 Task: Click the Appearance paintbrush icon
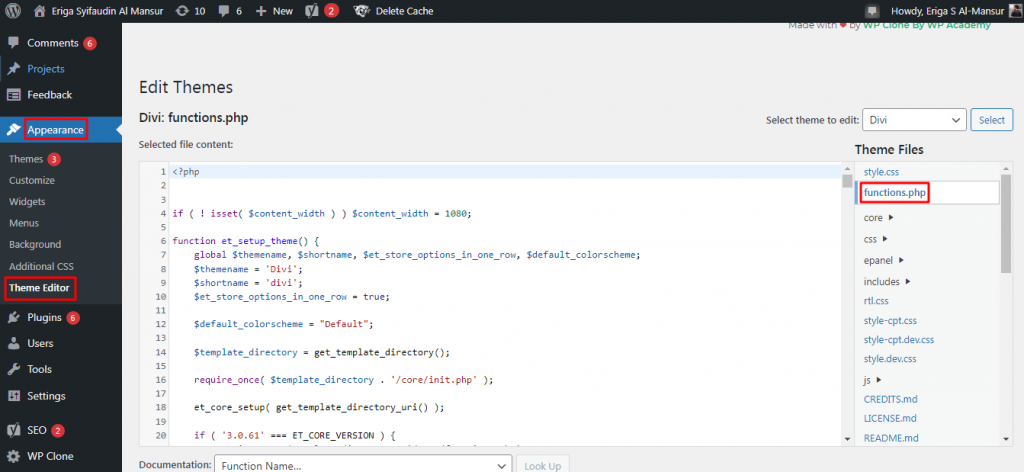[x=13, y=130]
